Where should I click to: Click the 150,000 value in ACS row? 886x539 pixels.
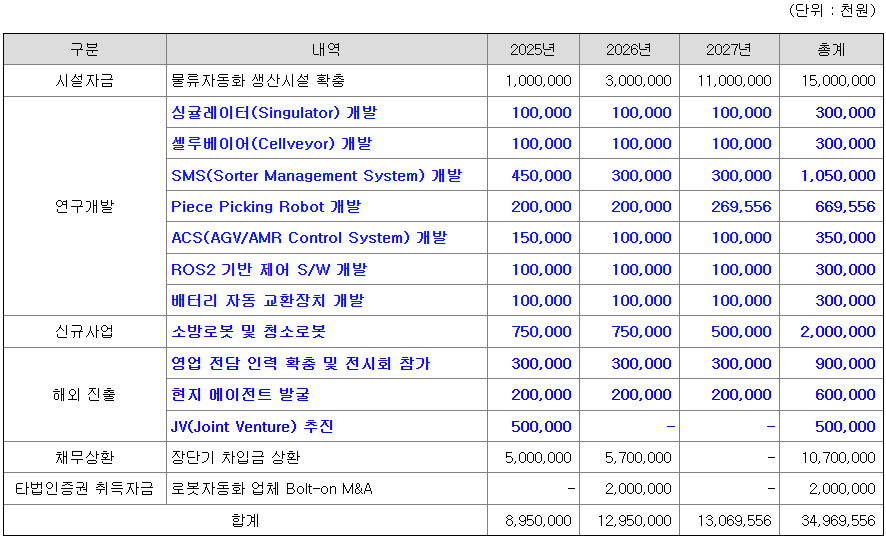[541, 237]
